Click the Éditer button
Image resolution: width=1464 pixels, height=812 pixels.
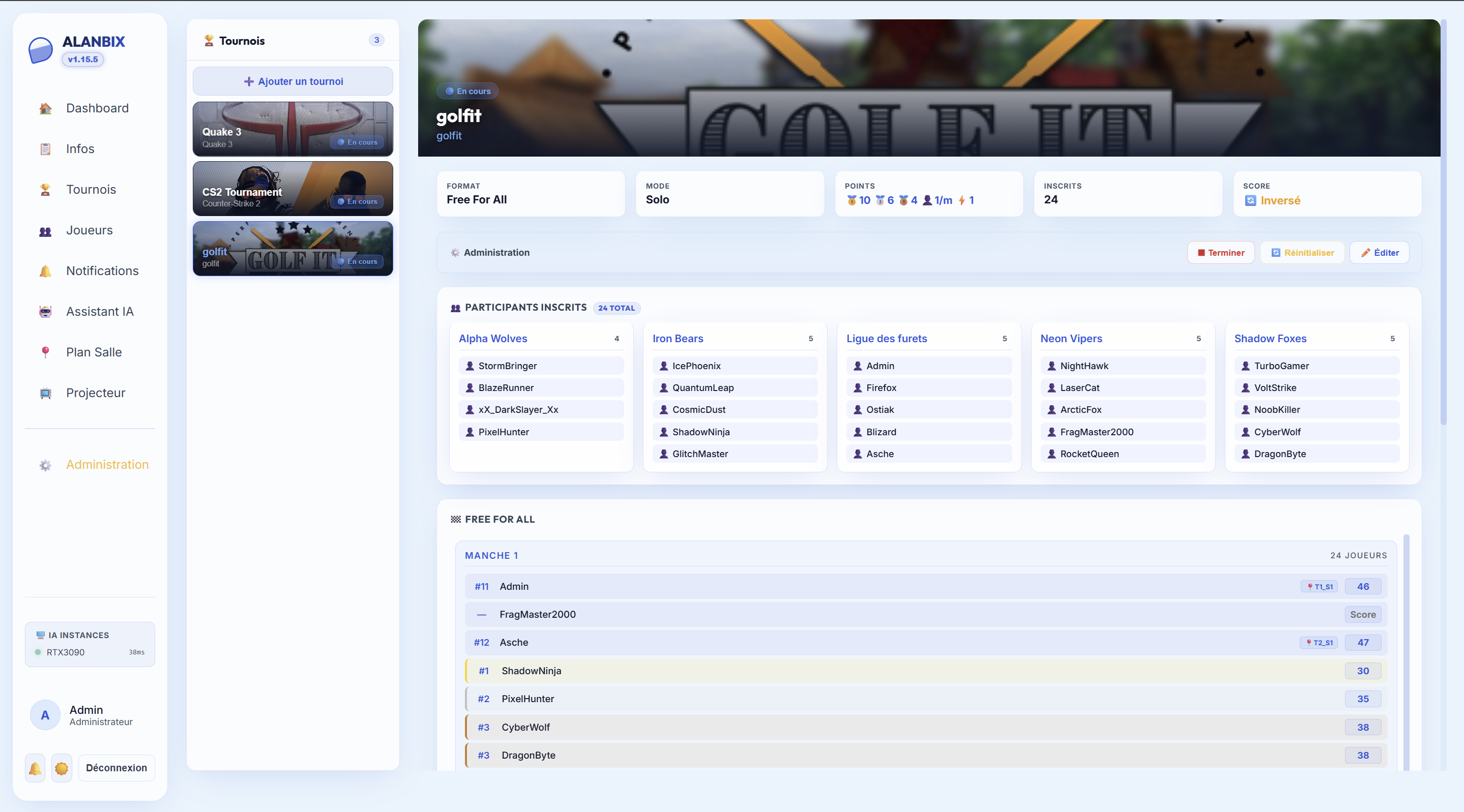click(x=1380, y=253)
